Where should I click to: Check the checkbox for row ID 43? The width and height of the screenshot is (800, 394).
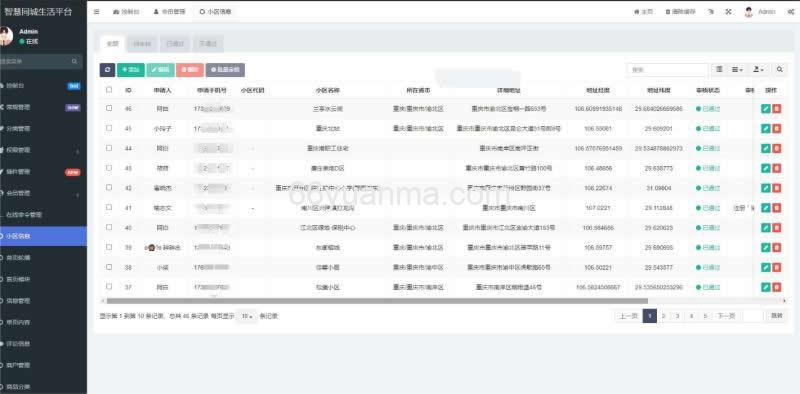pos(109,167)
